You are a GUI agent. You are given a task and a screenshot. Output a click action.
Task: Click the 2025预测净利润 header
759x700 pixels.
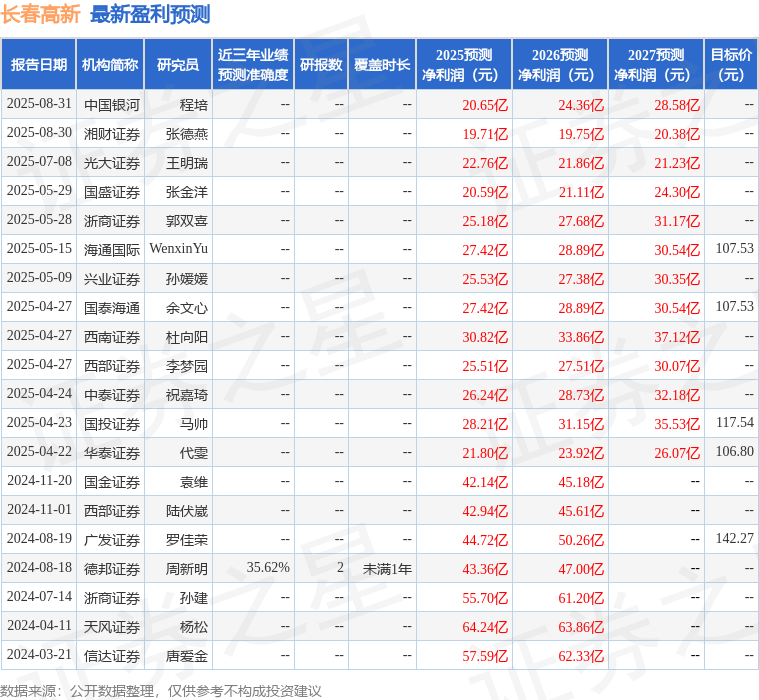click(x=464, y=65)
